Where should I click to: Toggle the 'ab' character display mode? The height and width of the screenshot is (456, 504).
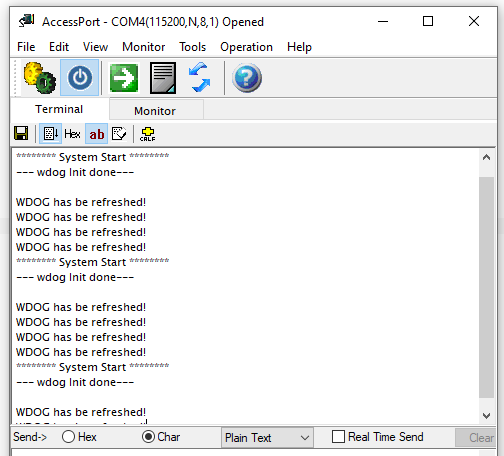click(x=97, y=134)
